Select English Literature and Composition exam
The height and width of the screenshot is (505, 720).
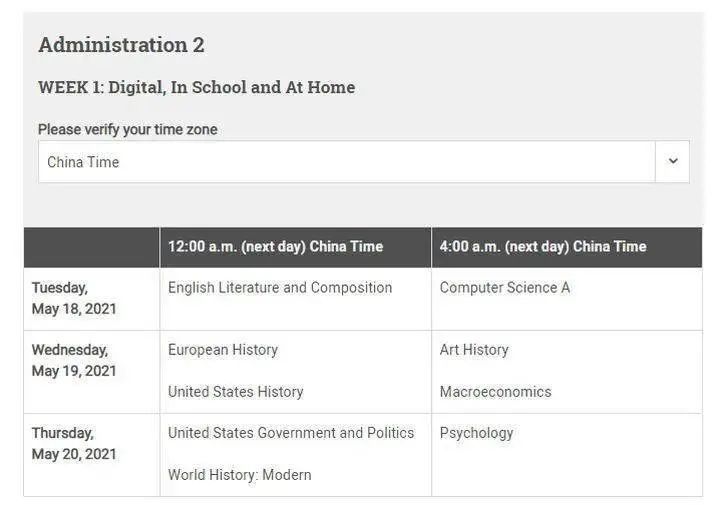[280, 288]
